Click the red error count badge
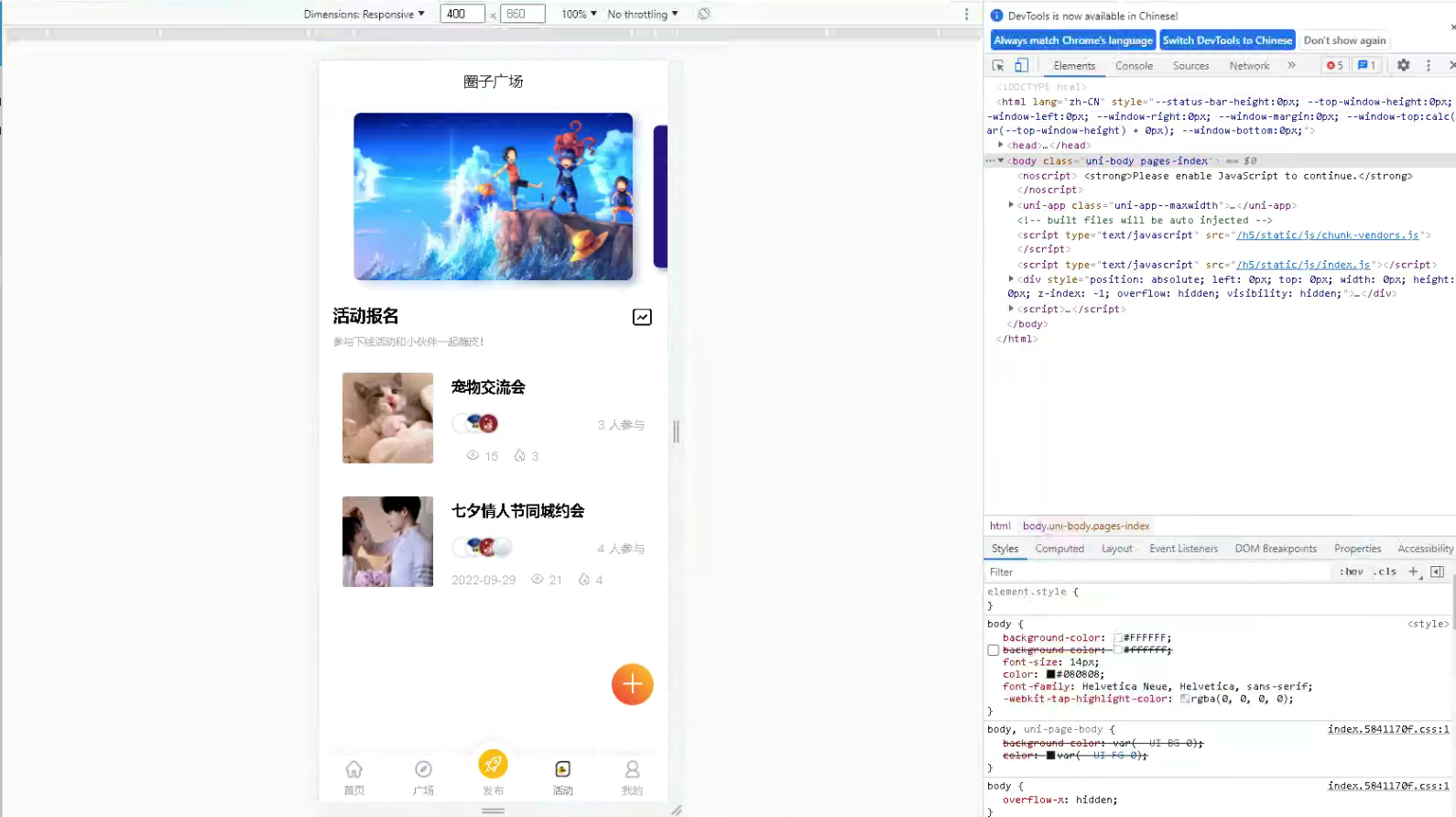This screenshot has width=1456, height=817. pyautogui.click(x=1334, y=66)
